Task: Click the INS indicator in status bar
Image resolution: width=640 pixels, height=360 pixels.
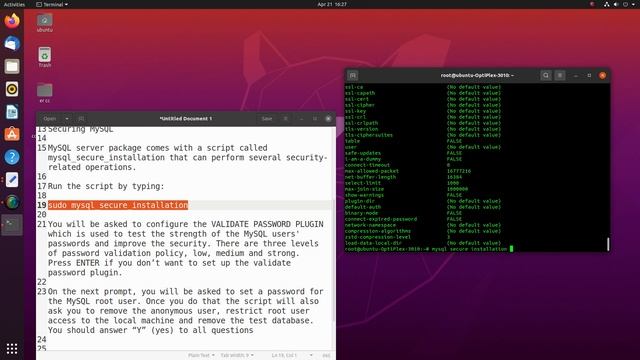Action: click(326, 355)
